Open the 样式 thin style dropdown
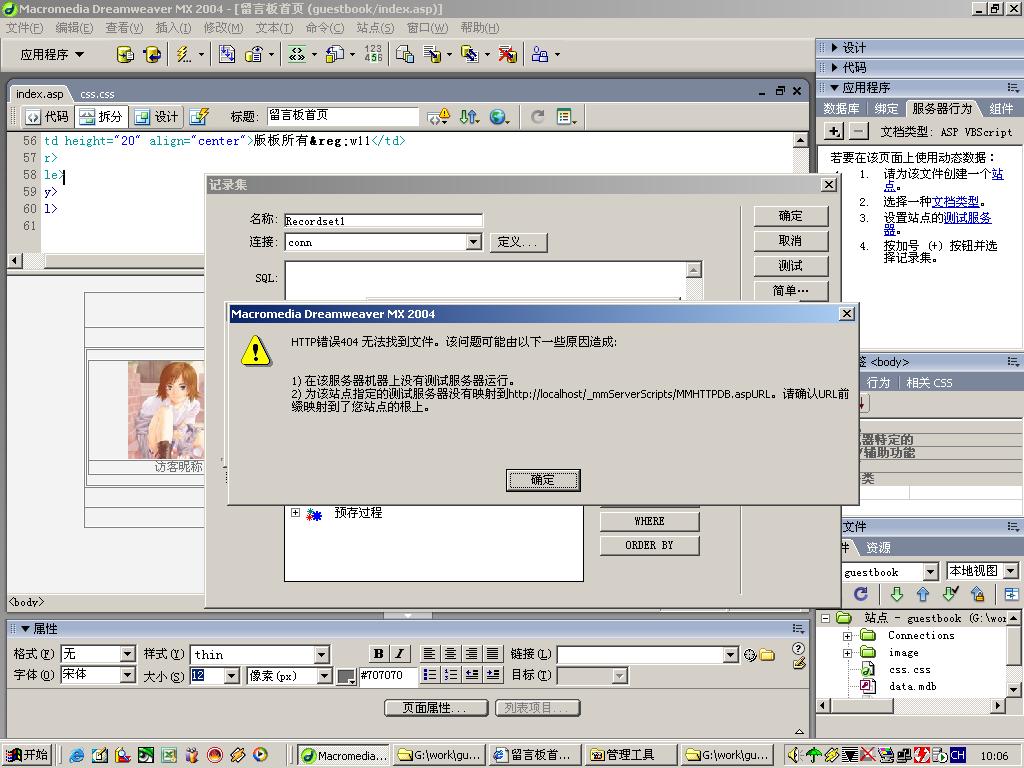Image resolution: width=1024 pixels, height=768 pixels. pyautogui.click(x=321, y=654)
